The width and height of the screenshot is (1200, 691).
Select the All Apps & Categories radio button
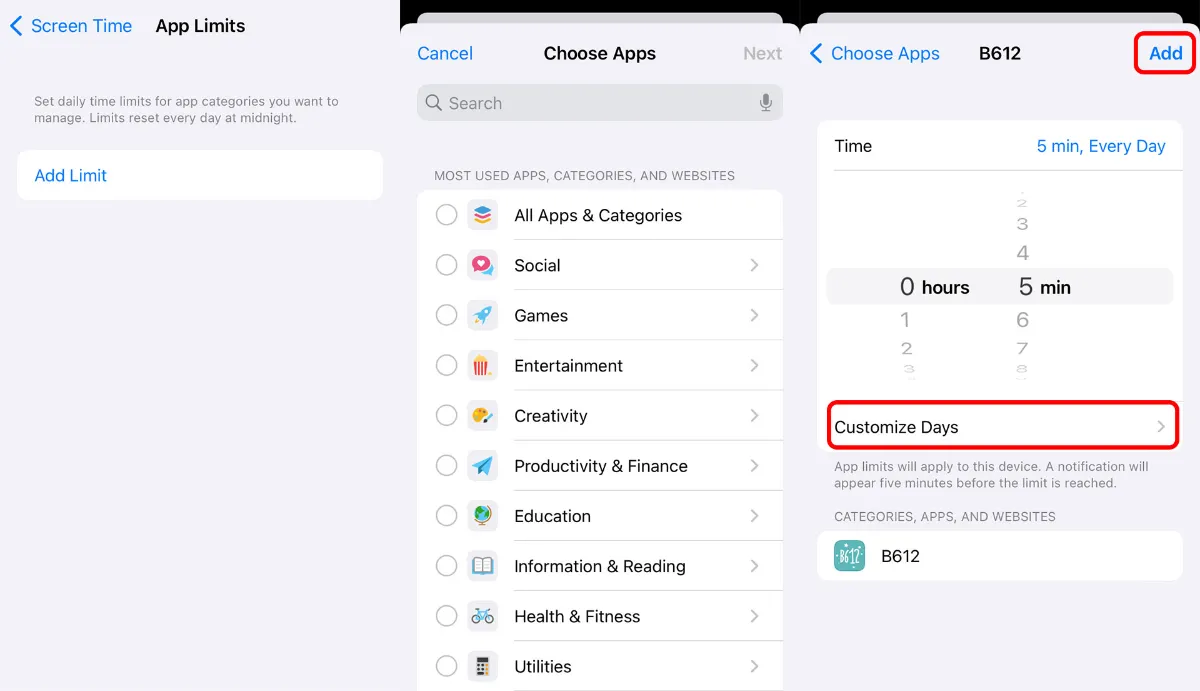446,214
